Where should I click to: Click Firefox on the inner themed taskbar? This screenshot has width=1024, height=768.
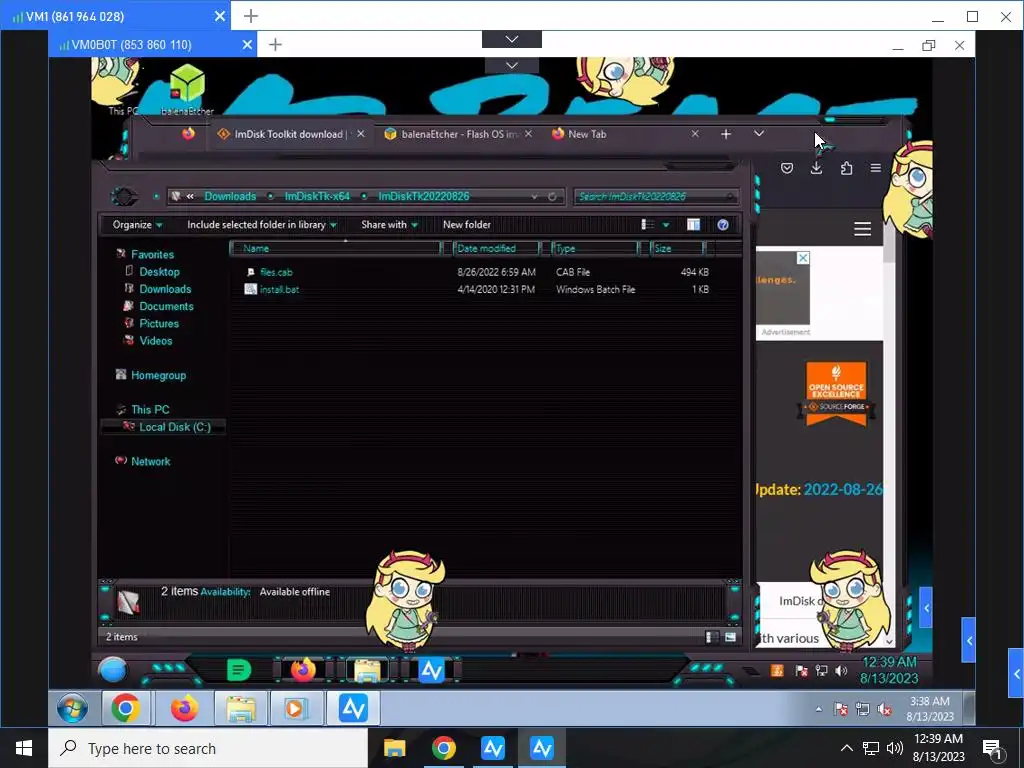(303, 670)
